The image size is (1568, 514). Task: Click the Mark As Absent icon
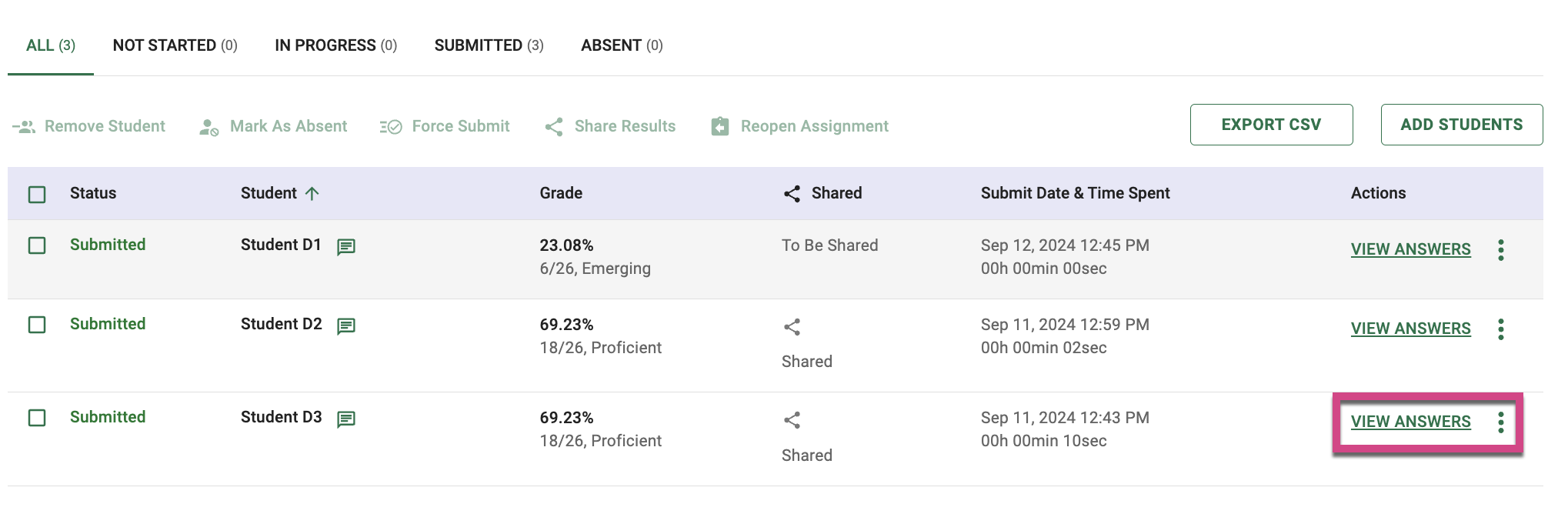[x=209, y=127]
